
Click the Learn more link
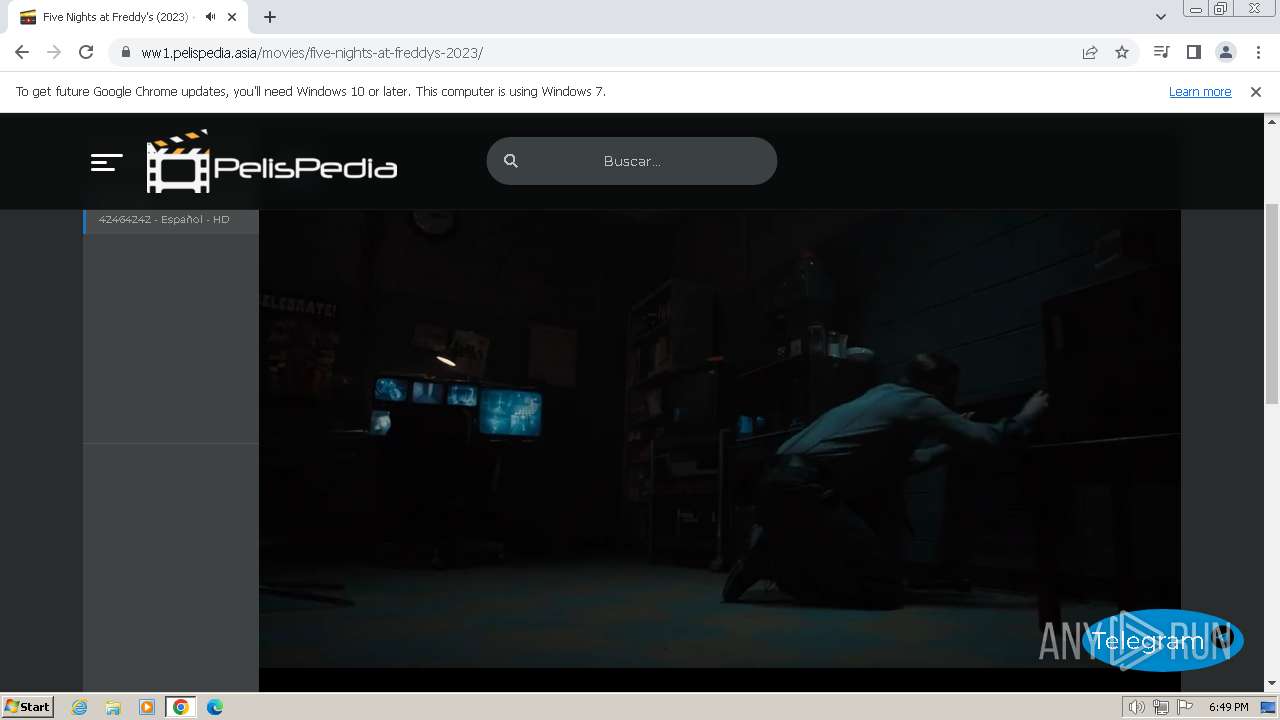[x=1200, y=92]
